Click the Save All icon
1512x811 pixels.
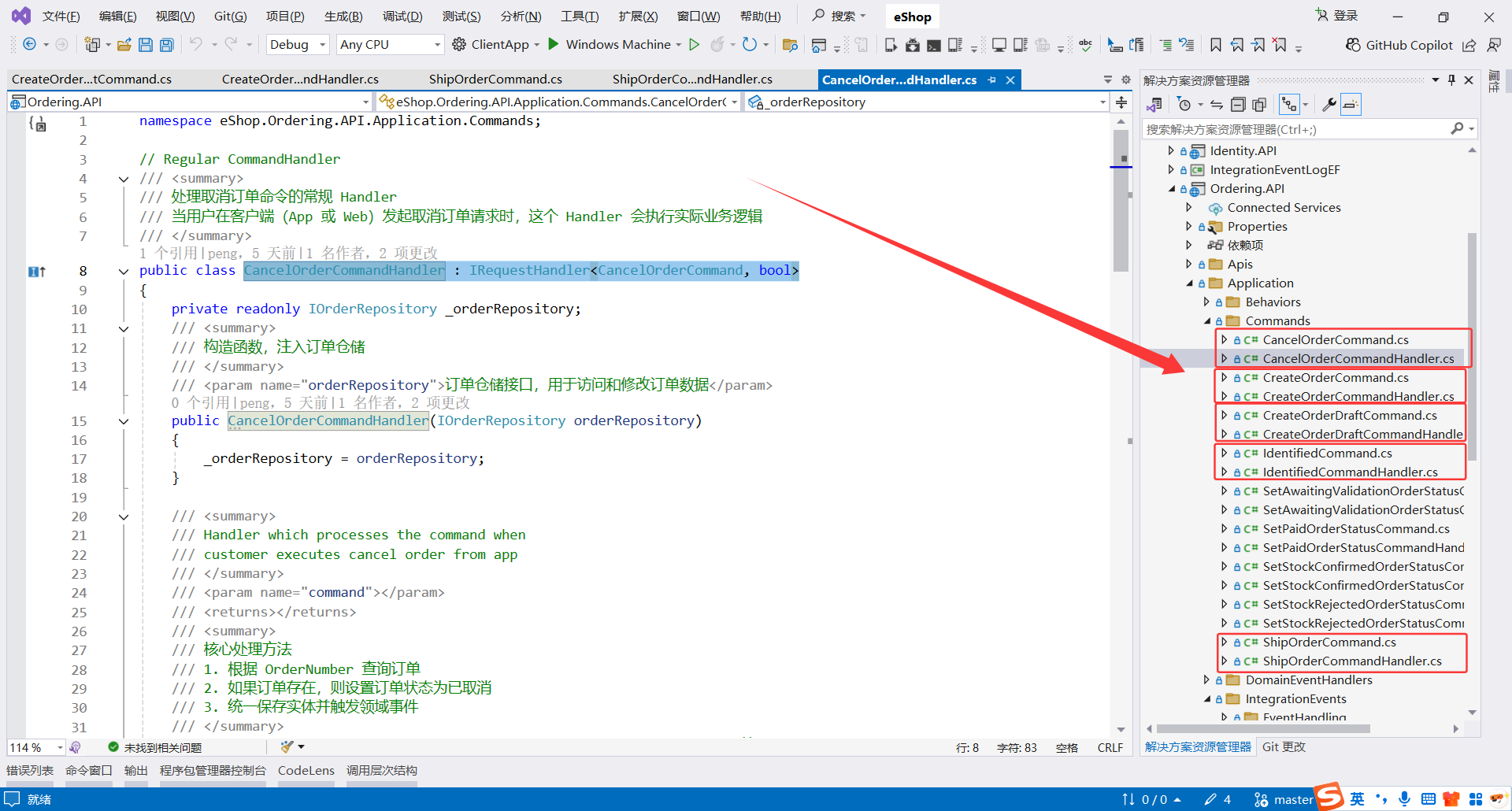(x=167, y=45)
